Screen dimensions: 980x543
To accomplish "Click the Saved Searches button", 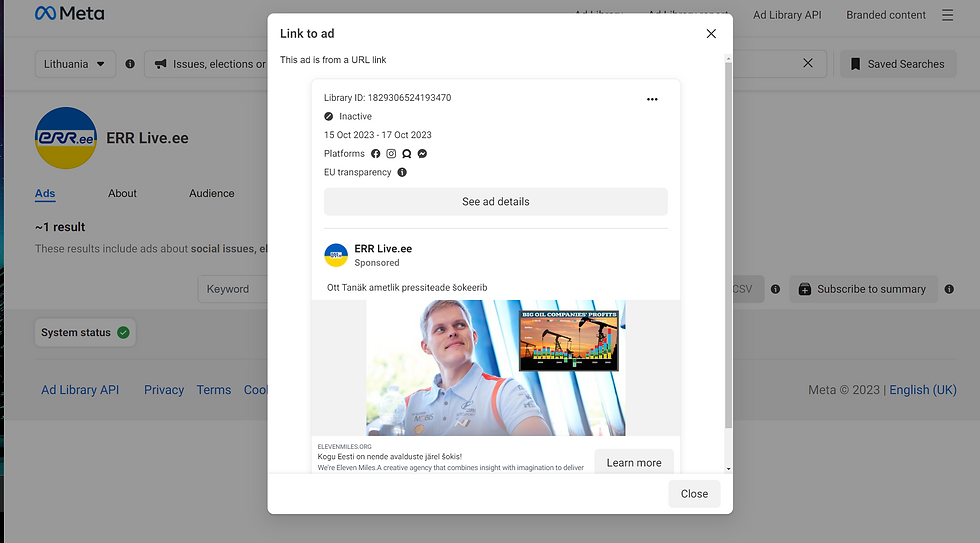I will pos(898,64).
